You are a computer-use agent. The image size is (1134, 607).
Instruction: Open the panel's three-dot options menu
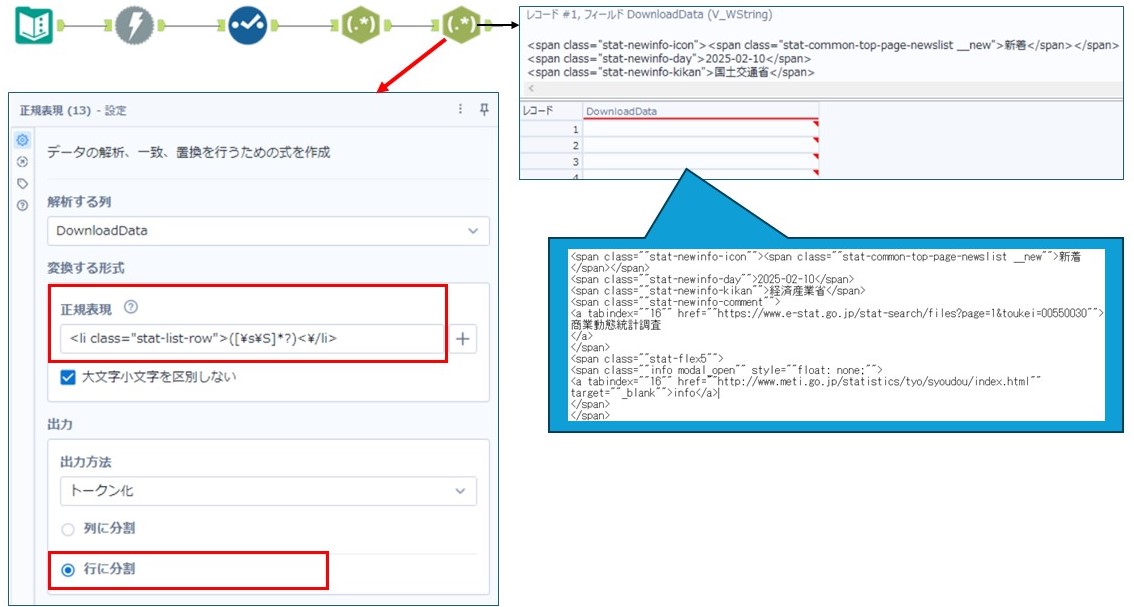460,110
